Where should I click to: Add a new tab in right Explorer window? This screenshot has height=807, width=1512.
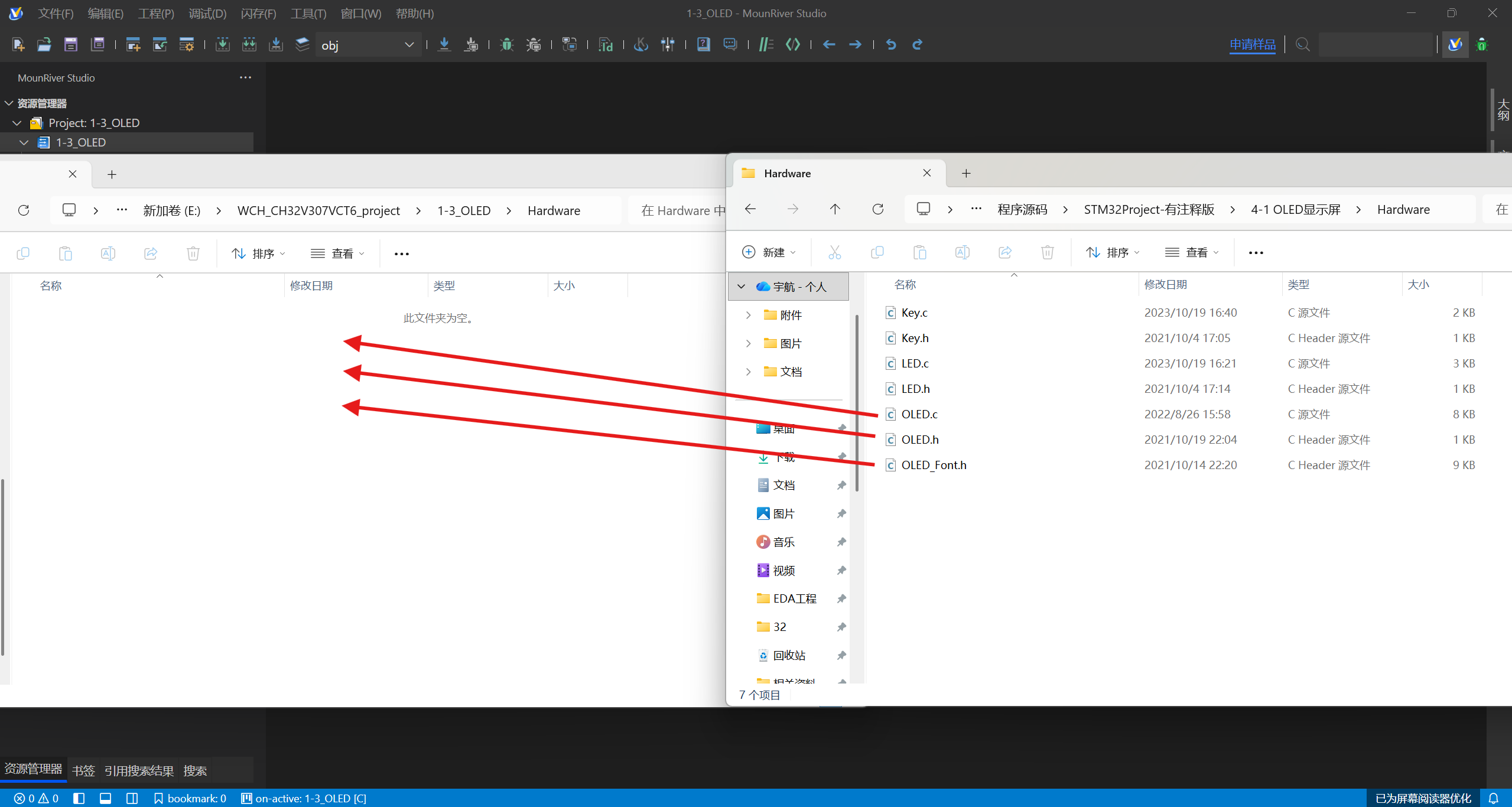pyautogui.click(x=966, y=173)
